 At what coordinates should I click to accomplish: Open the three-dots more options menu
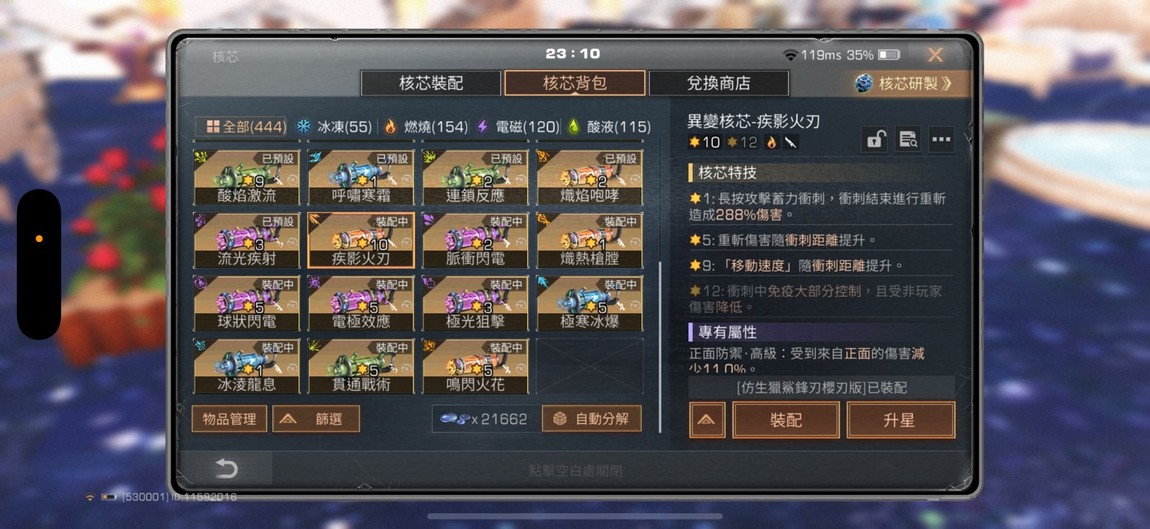point(941,139)
